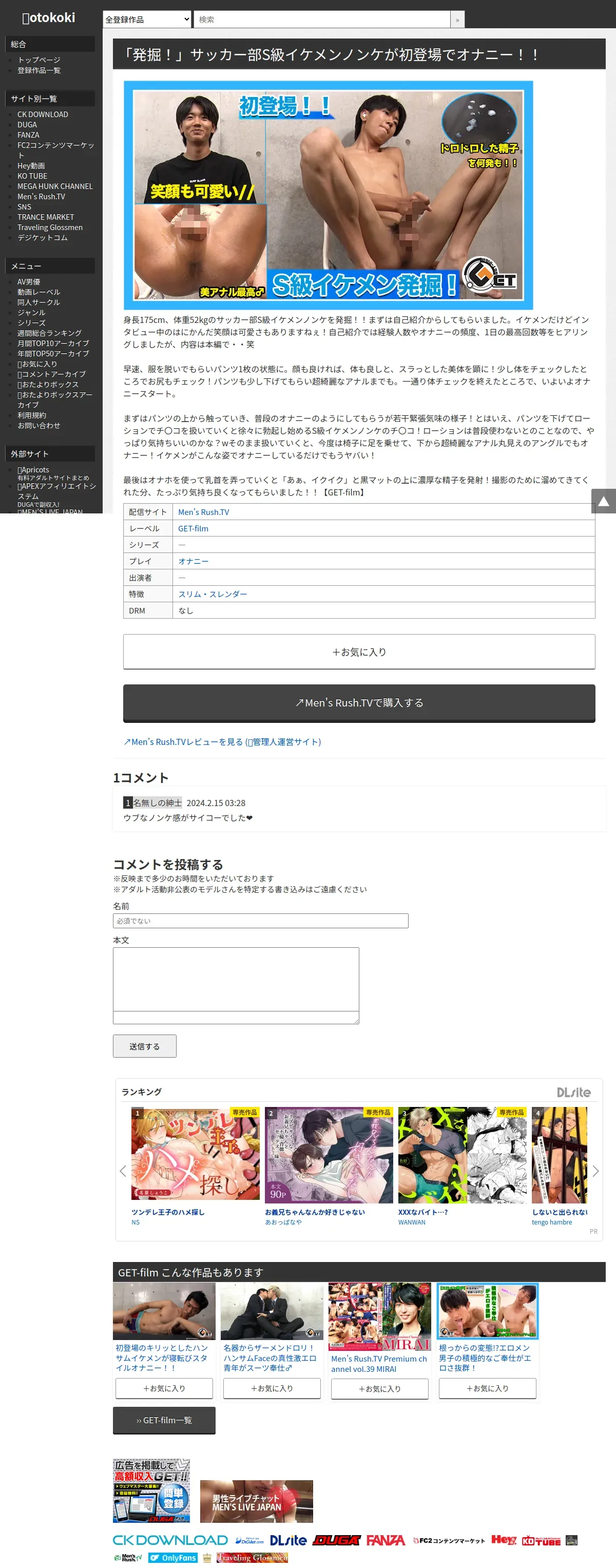Image resolution: width=616 pixels, height=1568 pixels.
Task: Open 利用規約 in sidebar
Action: point(32,415)
